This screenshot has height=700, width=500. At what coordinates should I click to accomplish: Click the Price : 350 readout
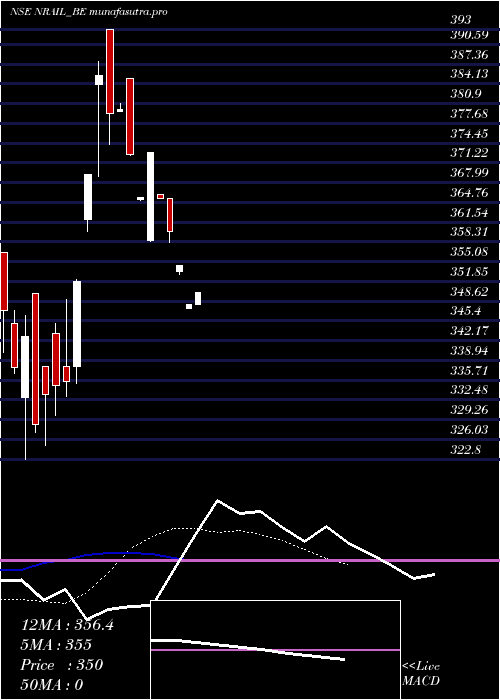62,664
